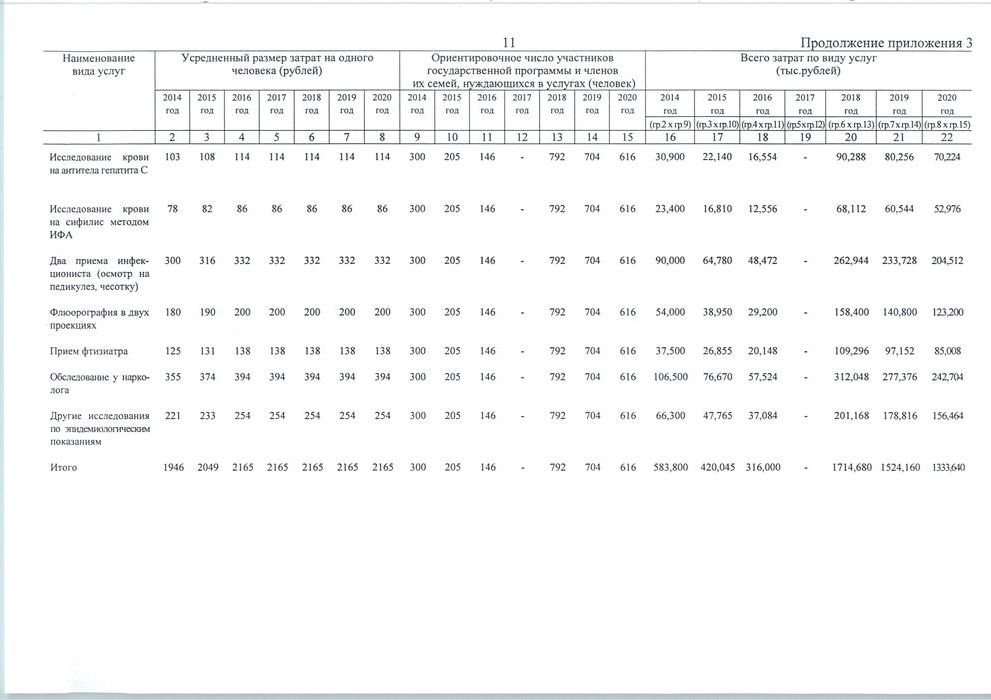Click row label 'Флюорография в двух проекциях'
Viewport: 991px width, 700px height.
point(99,318)
